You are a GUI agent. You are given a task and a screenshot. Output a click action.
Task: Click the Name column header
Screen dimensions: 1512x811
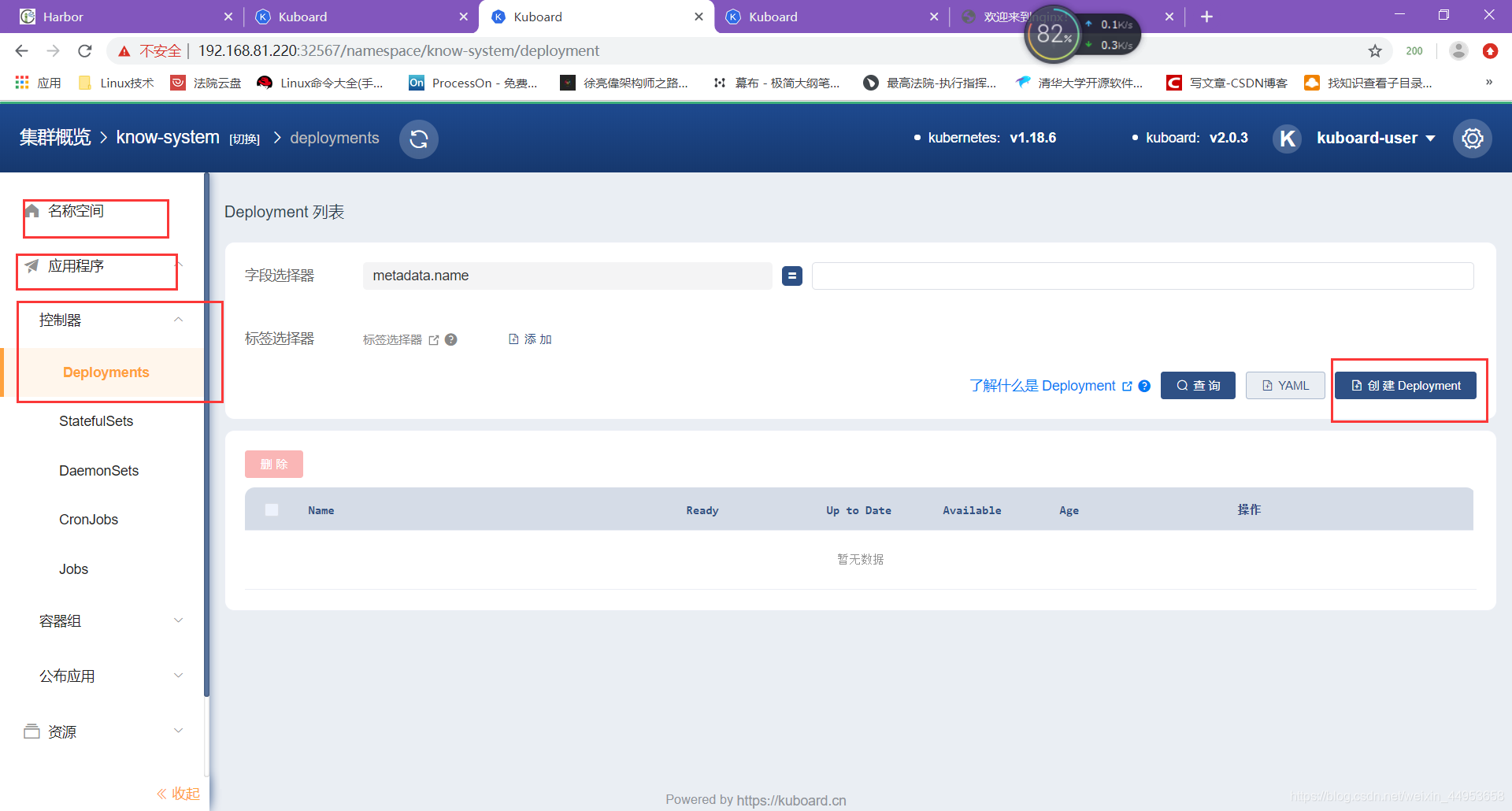point(321,510)
